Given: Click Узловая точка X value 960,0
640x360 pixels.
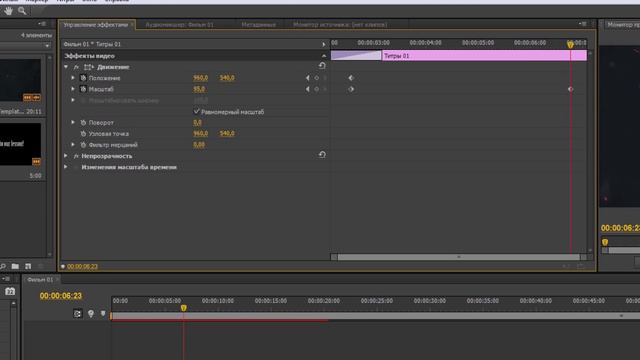Looking at the screenshot, I should click(200, 133).
